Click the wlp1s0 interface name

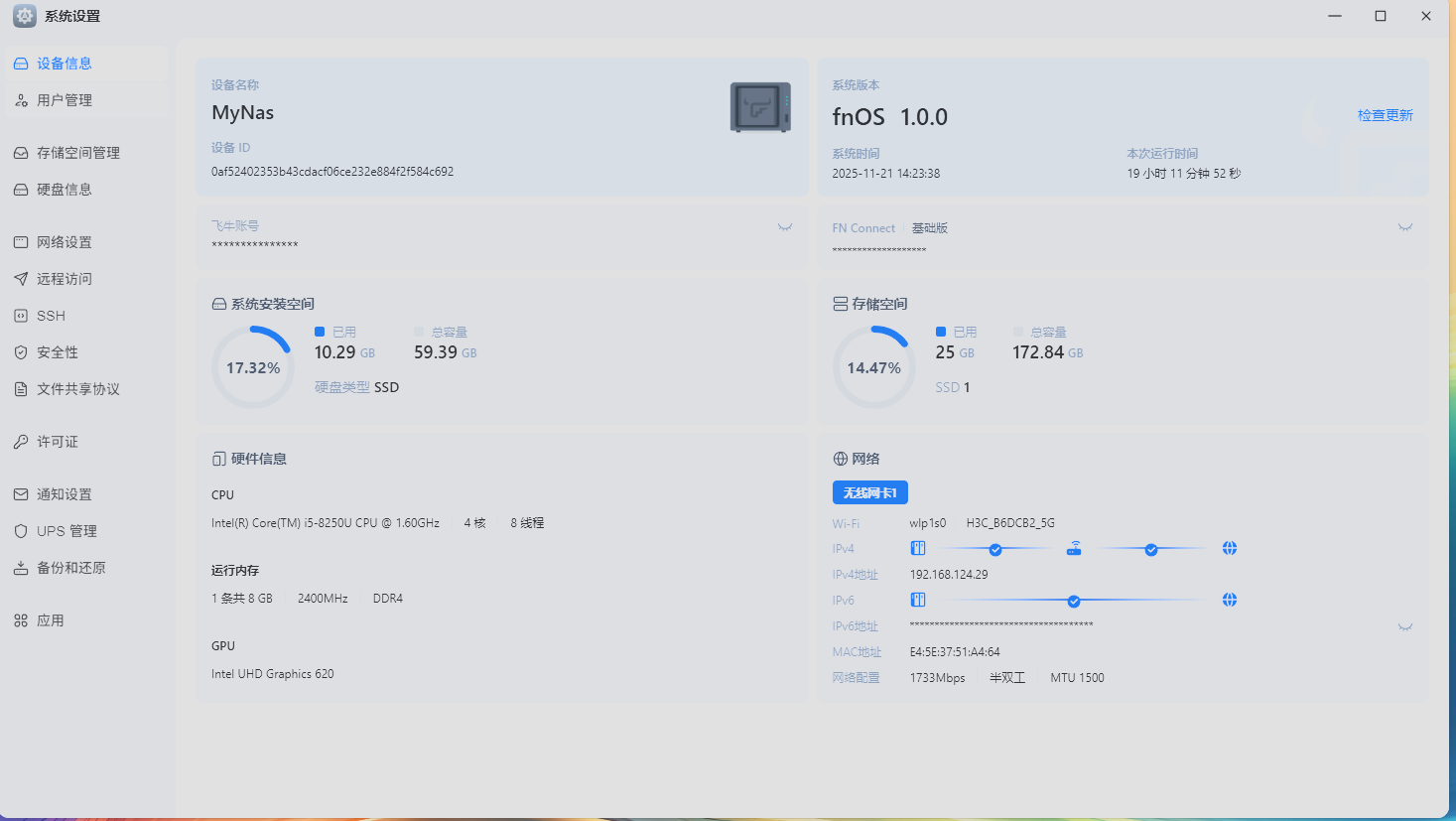pyautogui.click(x=928, y=523)
